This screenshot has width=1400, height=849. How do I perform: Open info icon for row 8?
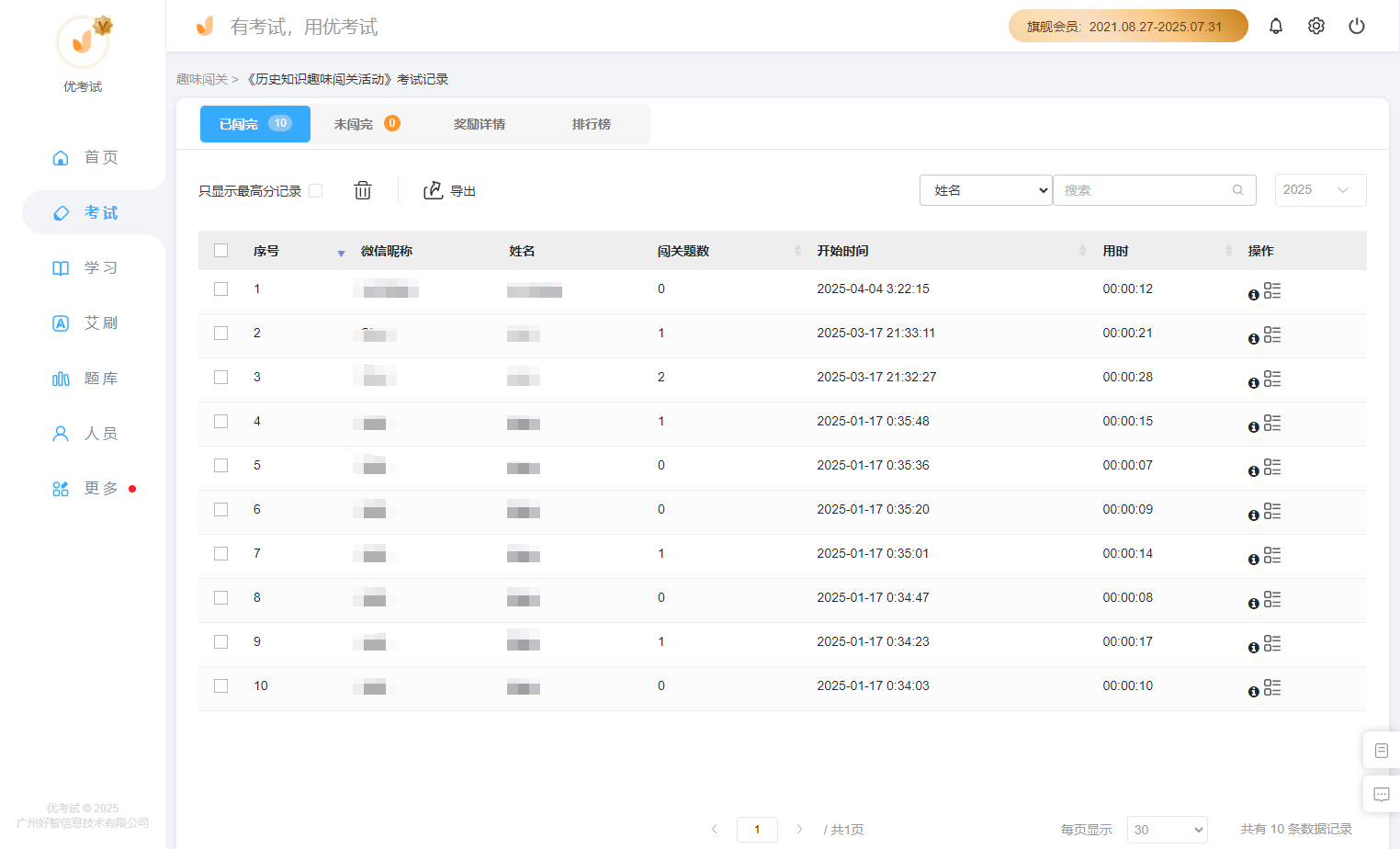(1254, 604)
